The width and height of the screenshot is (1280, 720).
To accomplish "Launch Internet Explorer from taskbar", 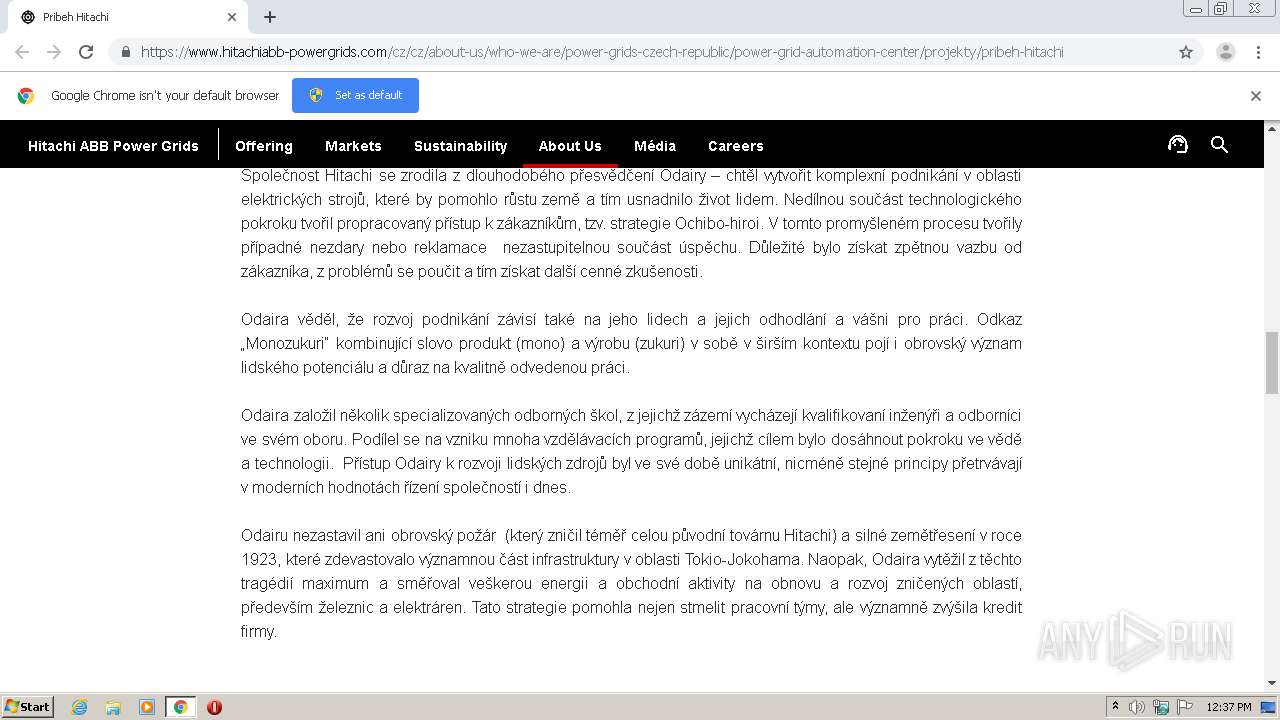I will click(x=80, y=707).
